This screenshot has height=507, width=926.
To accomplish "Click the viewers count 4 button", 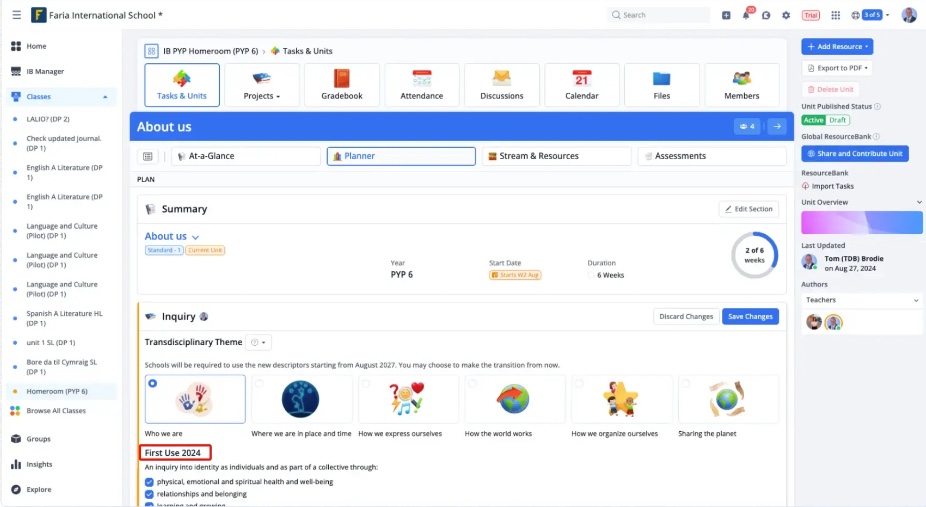I will (747, 126).
